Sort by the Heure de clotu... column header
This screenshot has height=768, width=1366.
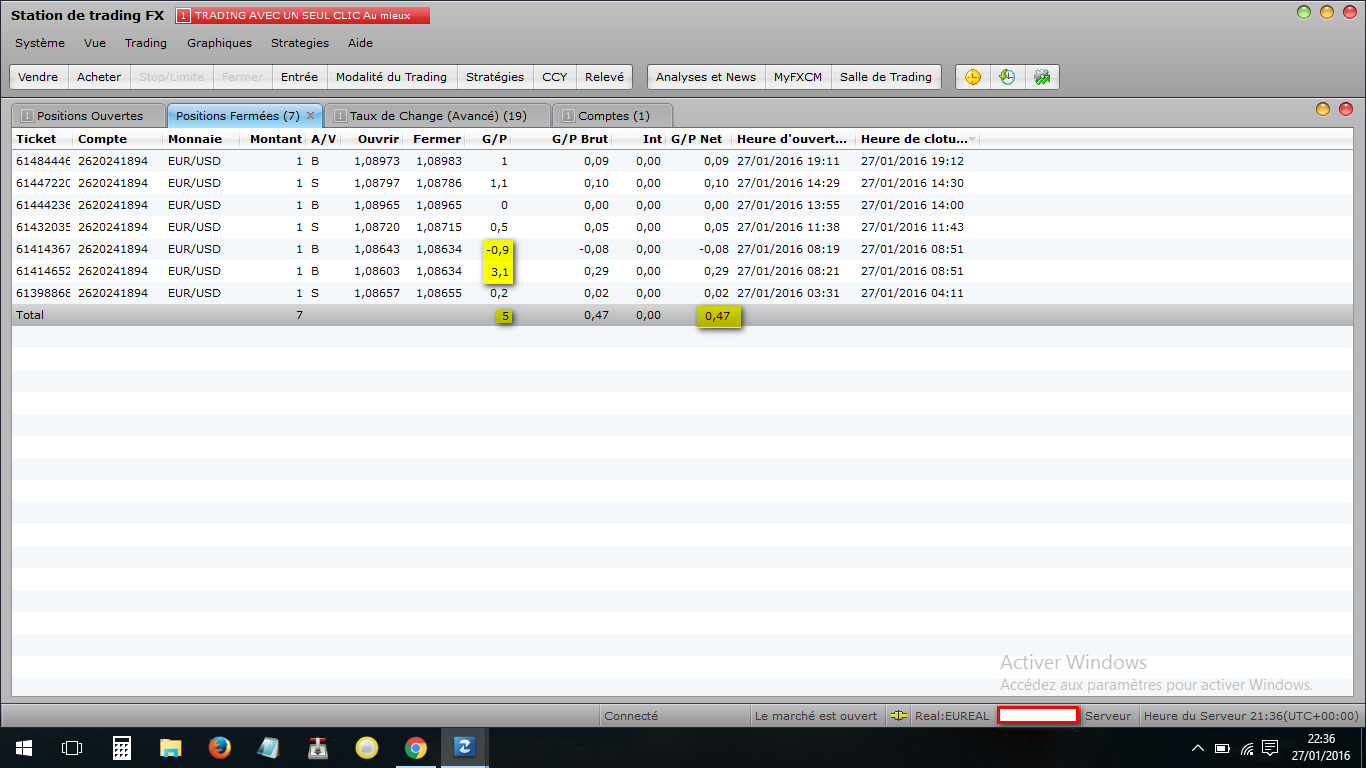[x=917, y=139]
